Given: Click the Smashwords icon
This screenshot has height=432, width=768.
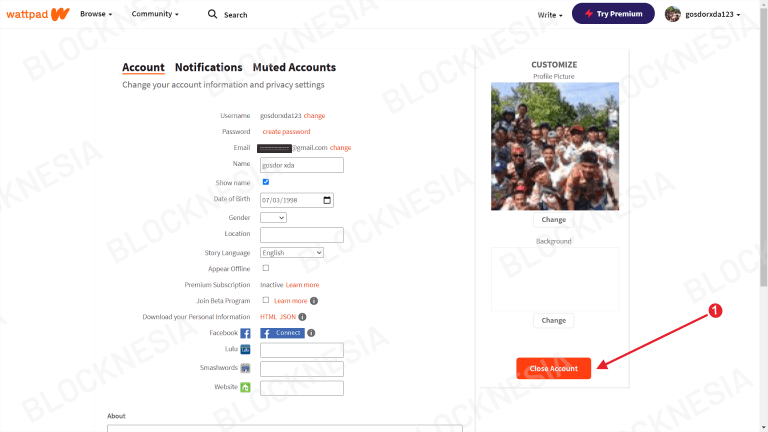Looking at the screenshot, I should (245, 368).
